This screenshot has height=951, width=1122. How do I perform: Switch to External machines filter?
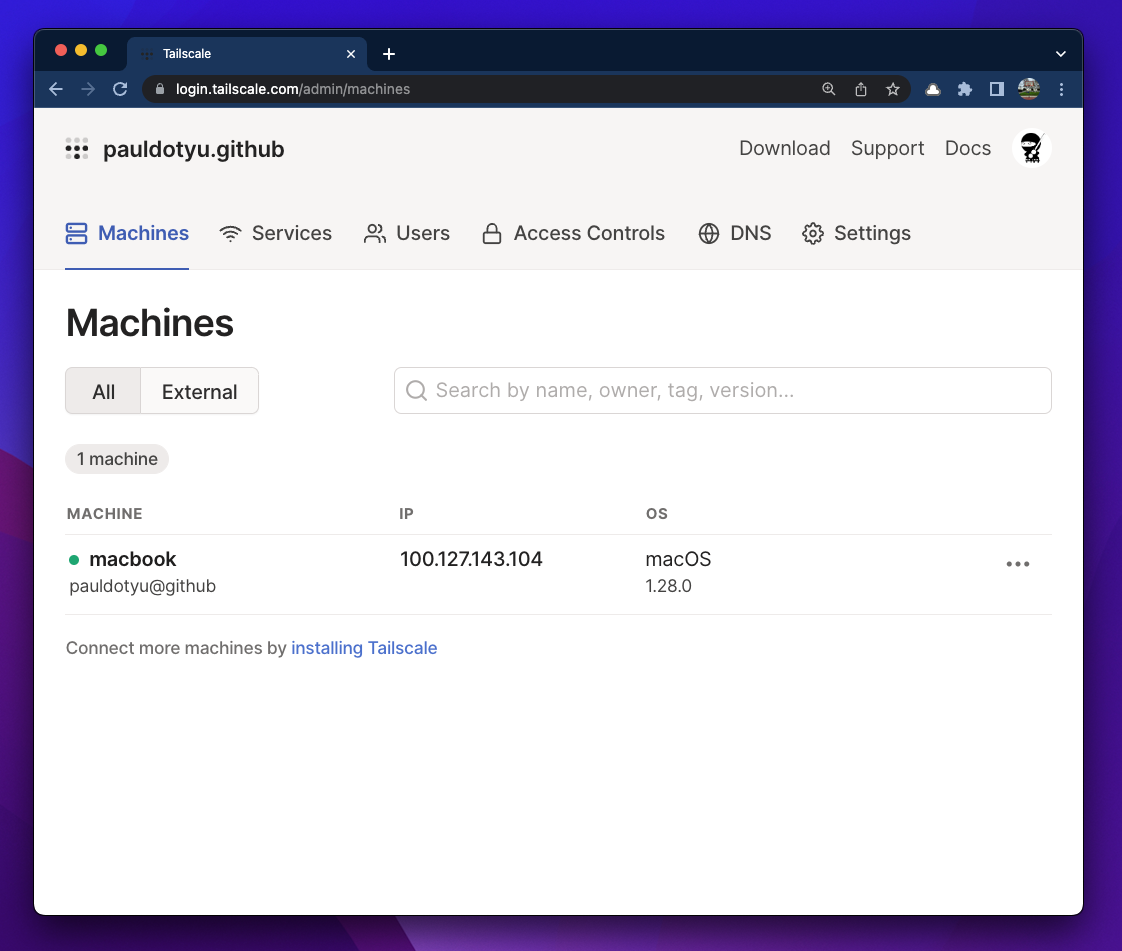(199, 392)
